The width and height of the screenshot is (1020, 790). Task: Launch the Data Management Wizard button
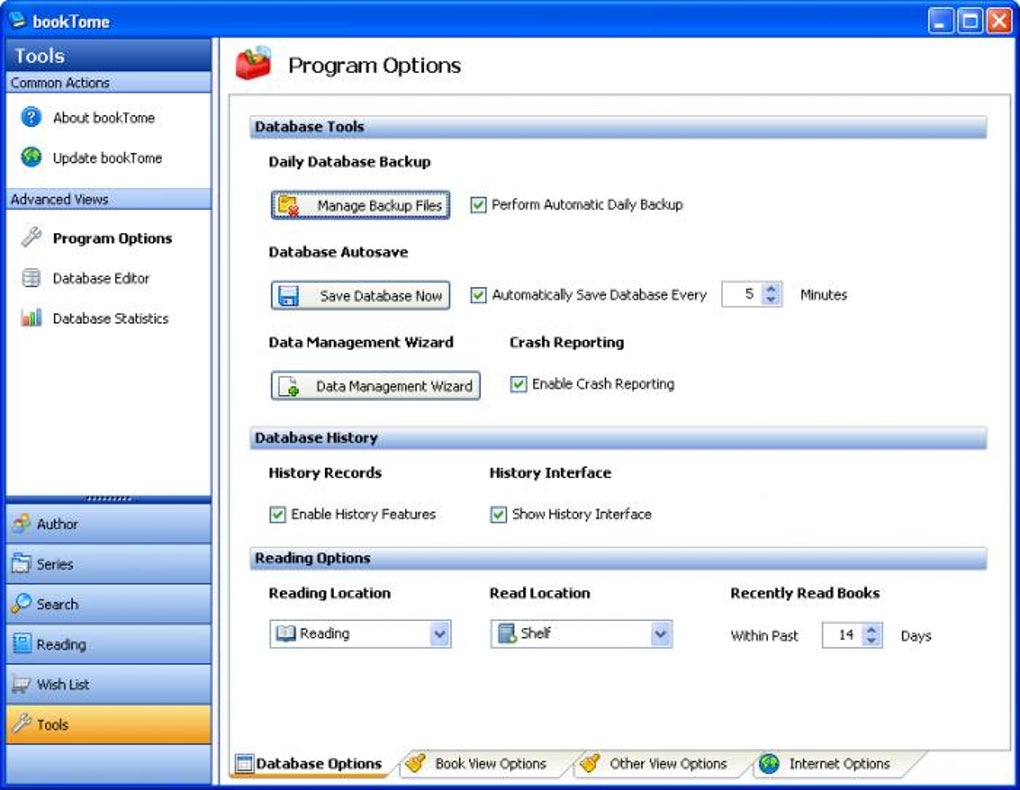(x=375, y=386)
